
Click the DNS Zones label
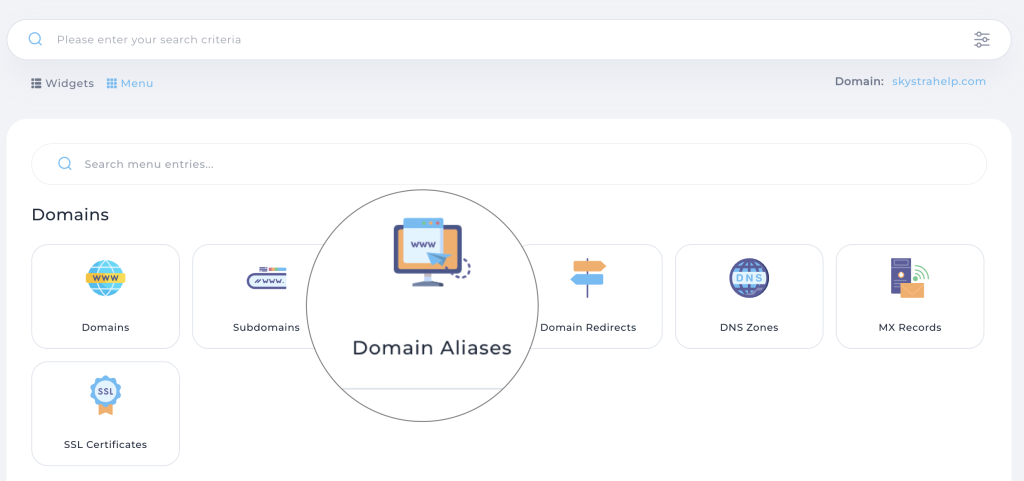click(x=749, y=327)
